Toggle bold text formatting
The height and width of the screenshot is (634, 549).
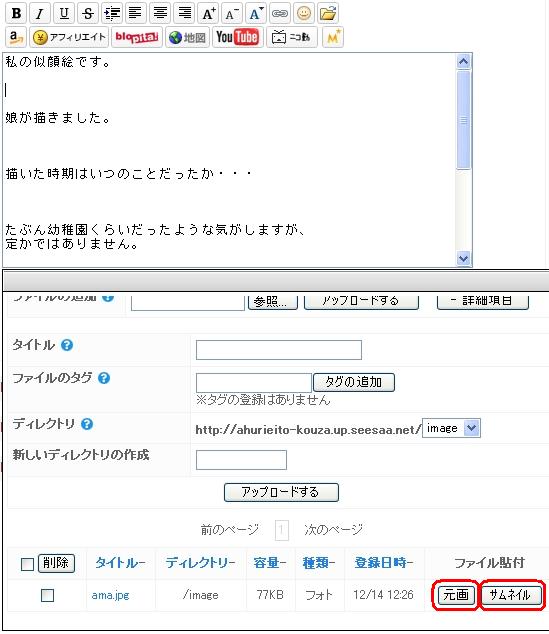click(x=17, y=13)
